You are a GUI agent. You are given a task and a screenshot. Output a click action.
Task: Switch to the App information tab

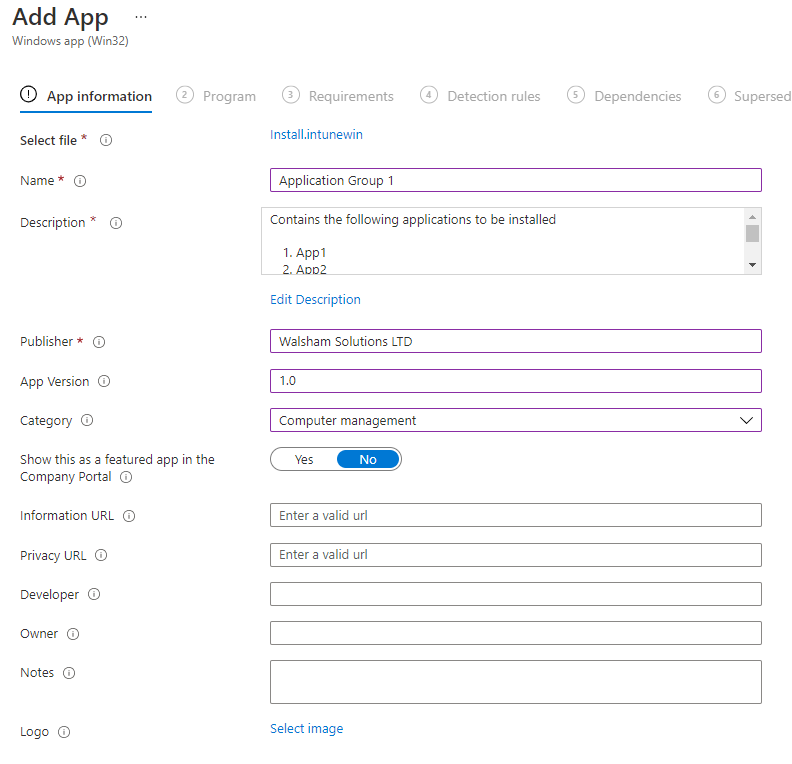(x=86, y=96)
